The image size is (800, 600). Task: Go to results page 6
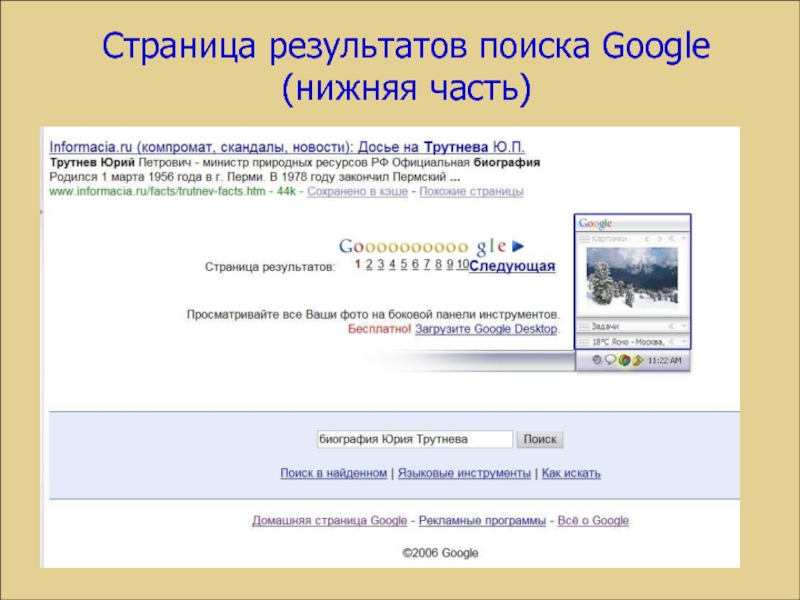(x=415, y=264)
